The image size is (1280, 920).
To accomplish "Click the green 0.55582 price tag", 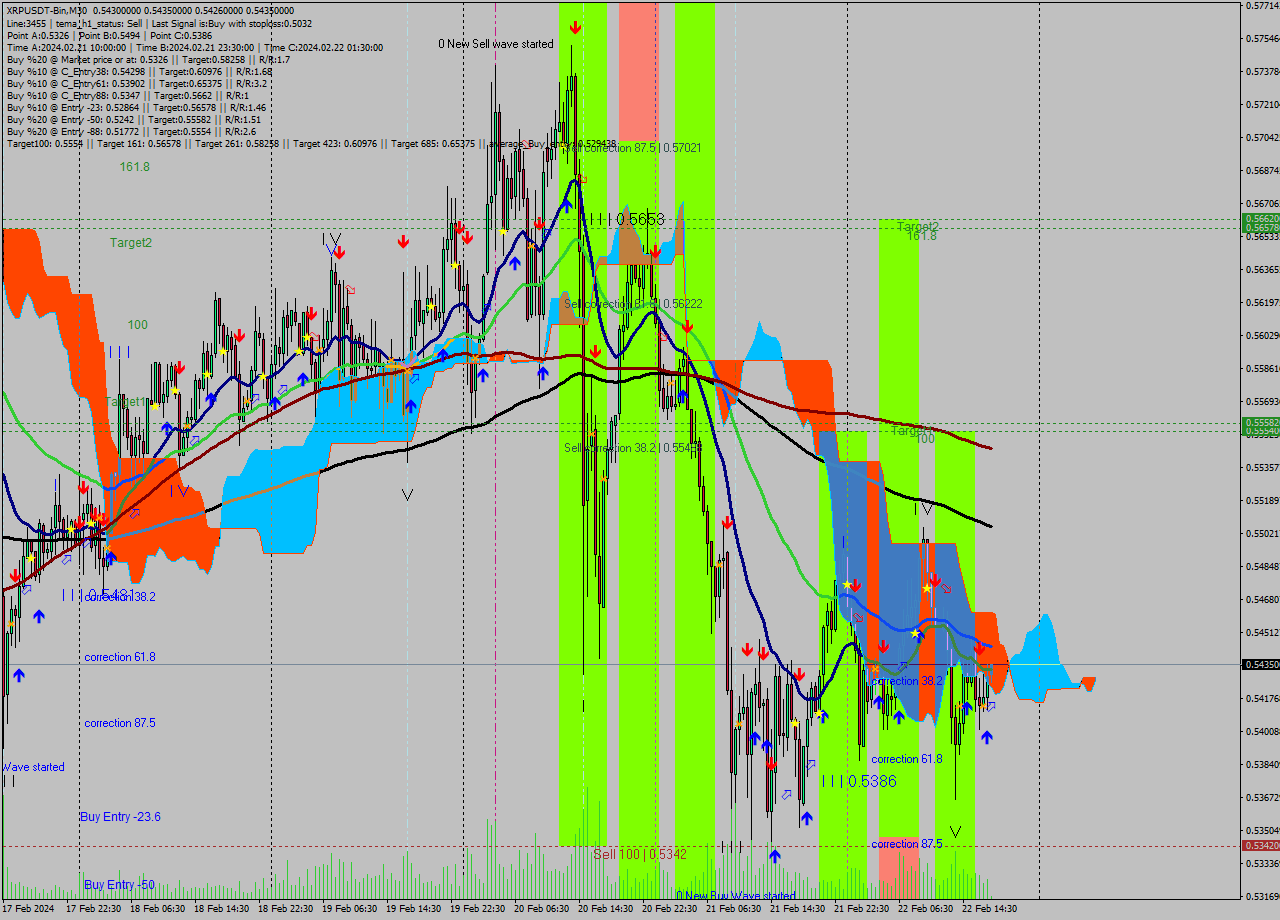I will (1260, 423).
